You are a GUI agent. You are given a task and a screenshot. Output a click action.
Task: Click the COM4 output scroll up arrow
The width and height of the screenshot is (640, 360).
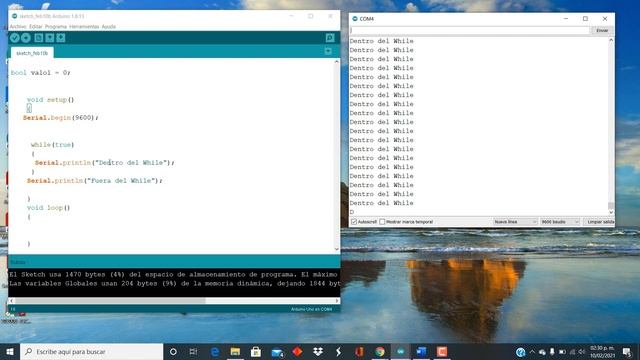point(611,40)
